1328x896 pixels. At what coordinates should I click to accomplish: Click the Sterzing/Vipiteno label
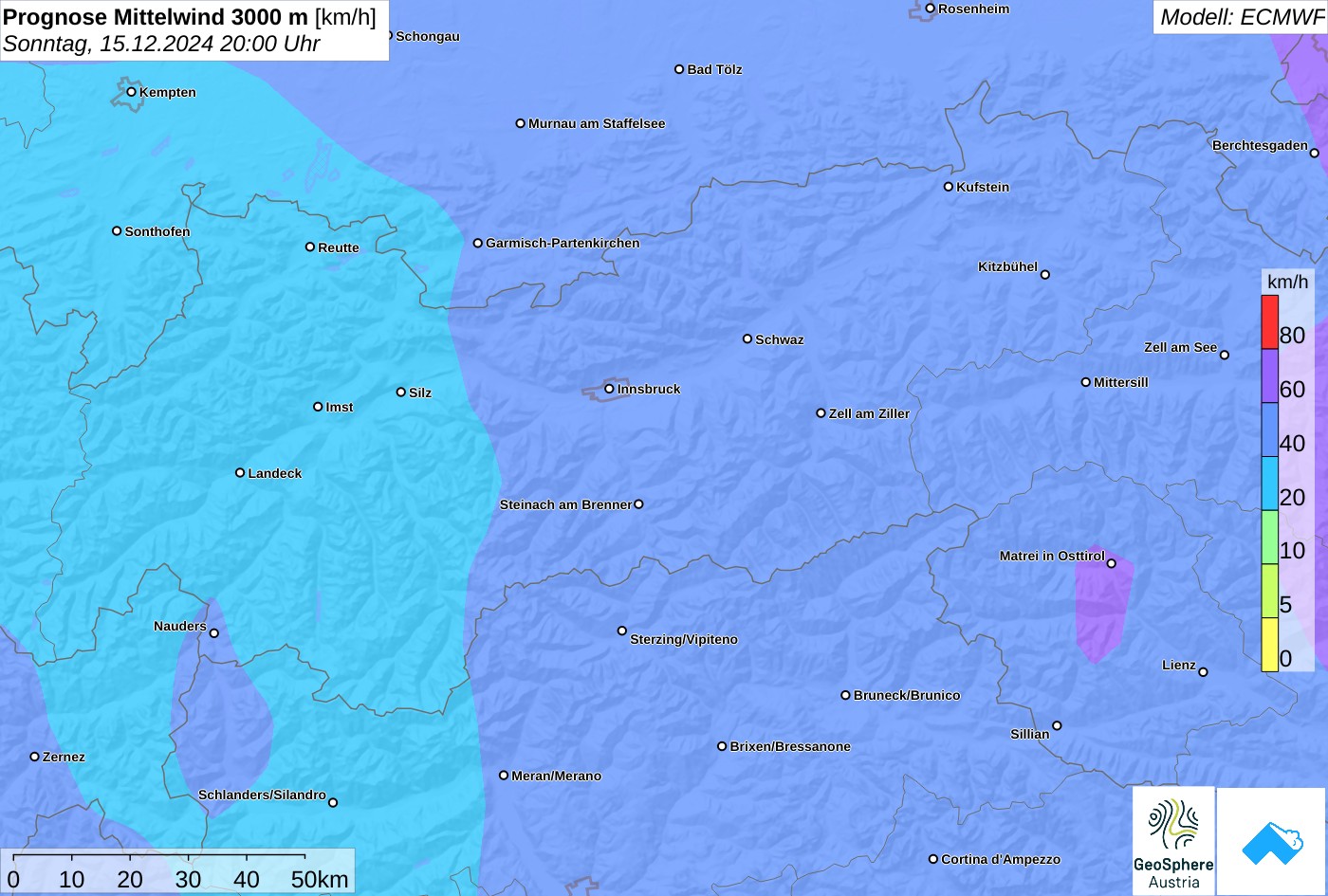(x=684, y=640)
